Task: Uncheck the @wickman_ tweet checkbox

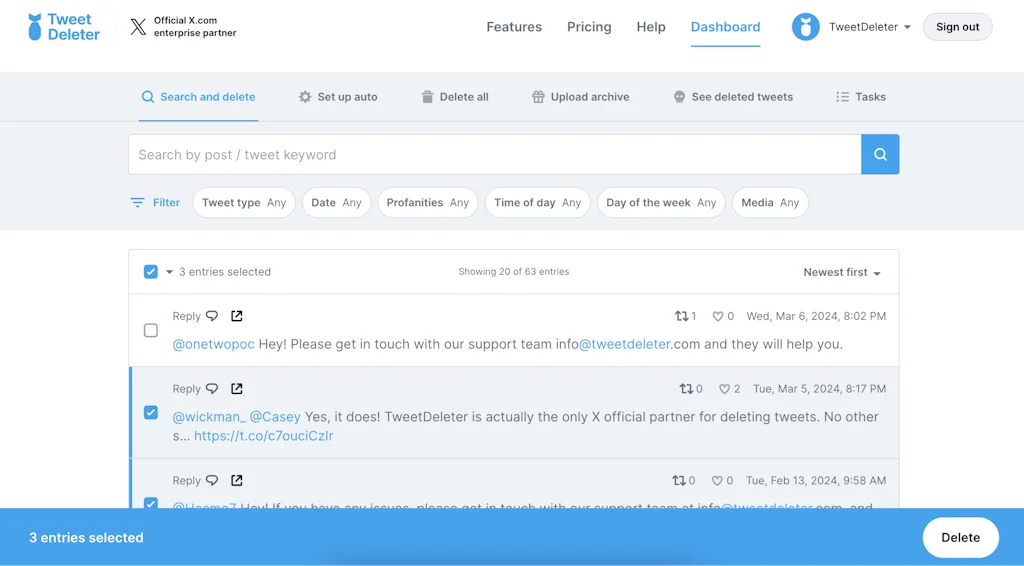Action: click(x=151, y=413)
